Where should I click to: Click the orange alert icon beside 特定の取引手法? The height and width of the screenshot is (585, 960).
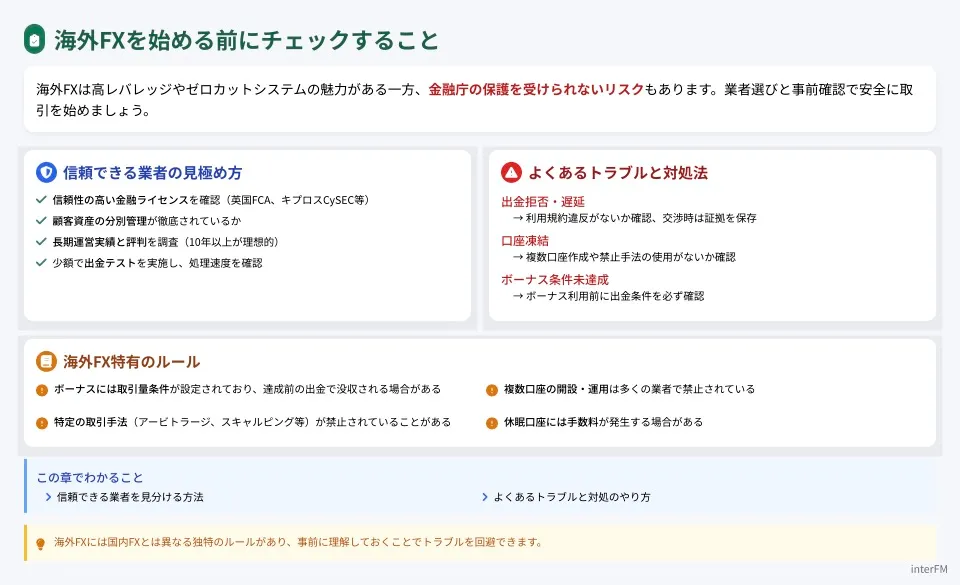click(x=42, y=423)
